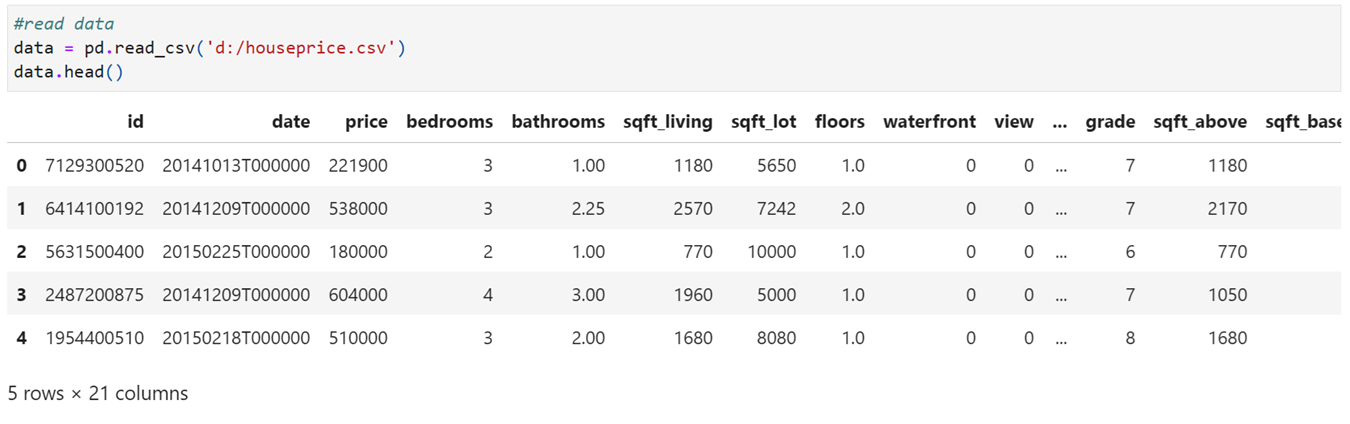The height and width of the screenshot is (424, 1350).
Task: Click the code cell input area
Action: 674,48
